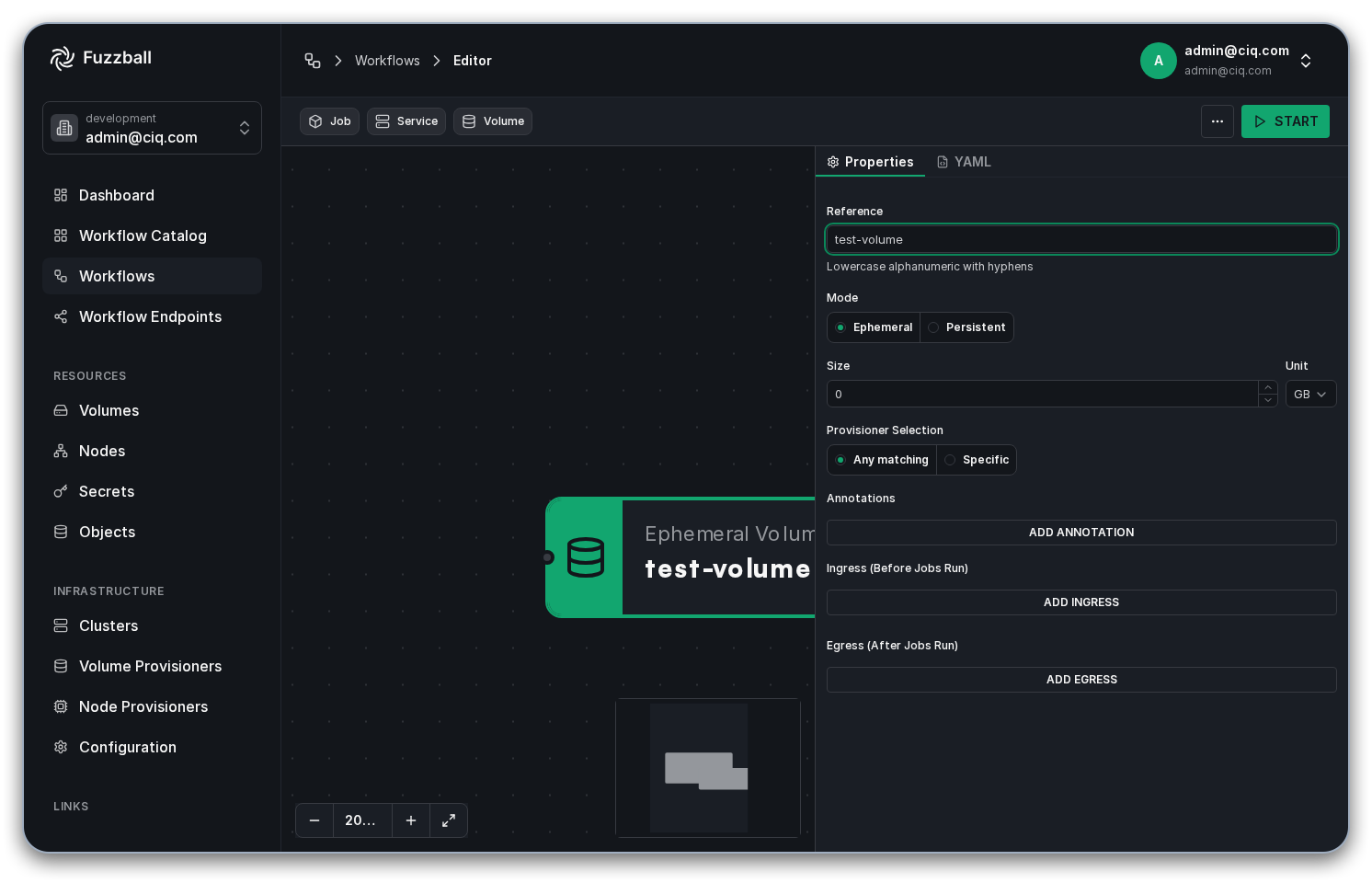
Task: Choose Any matching provisioner selection
Action: (882, 460)
